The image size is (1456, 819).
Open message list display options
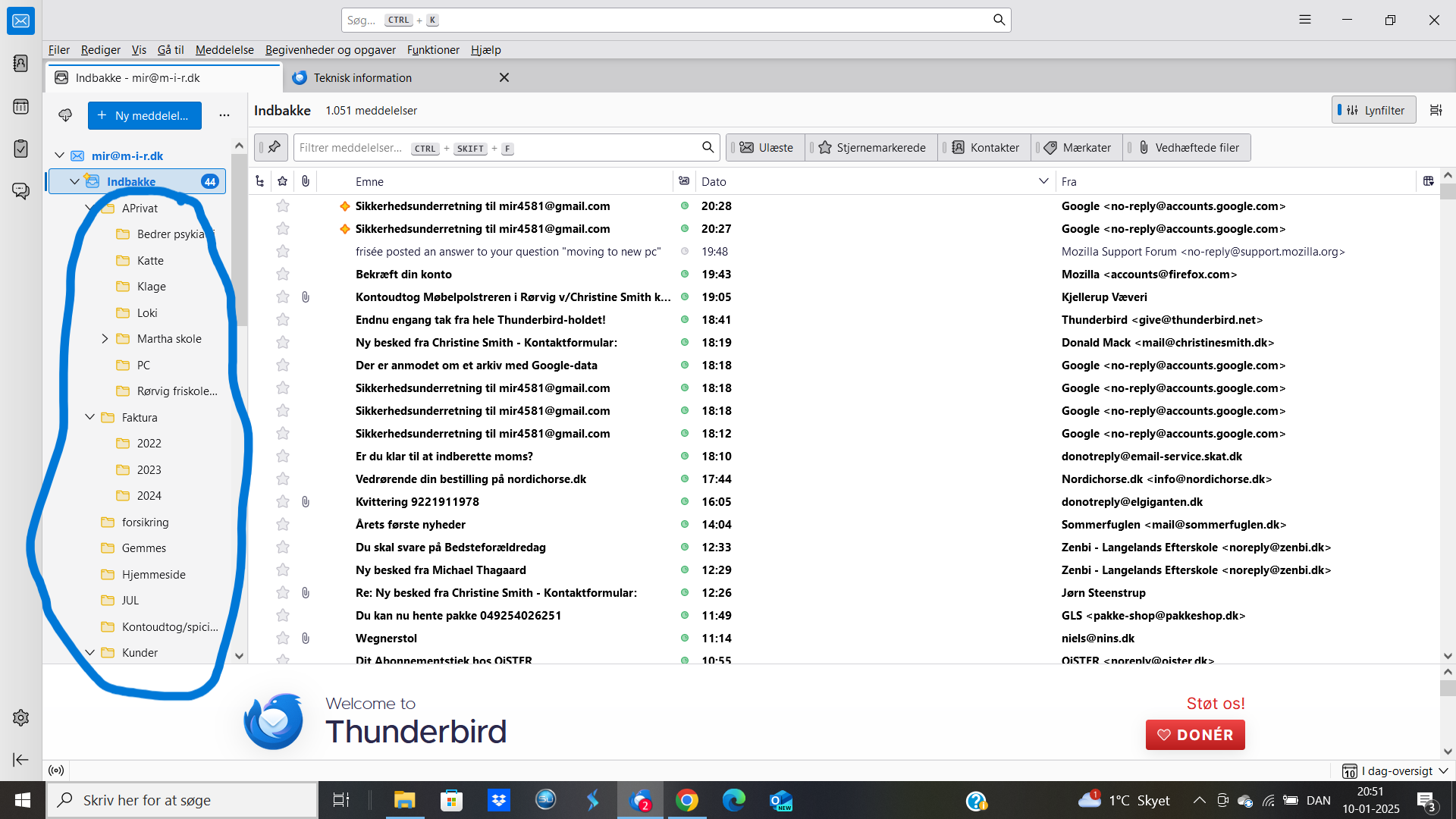point(1436,110)
